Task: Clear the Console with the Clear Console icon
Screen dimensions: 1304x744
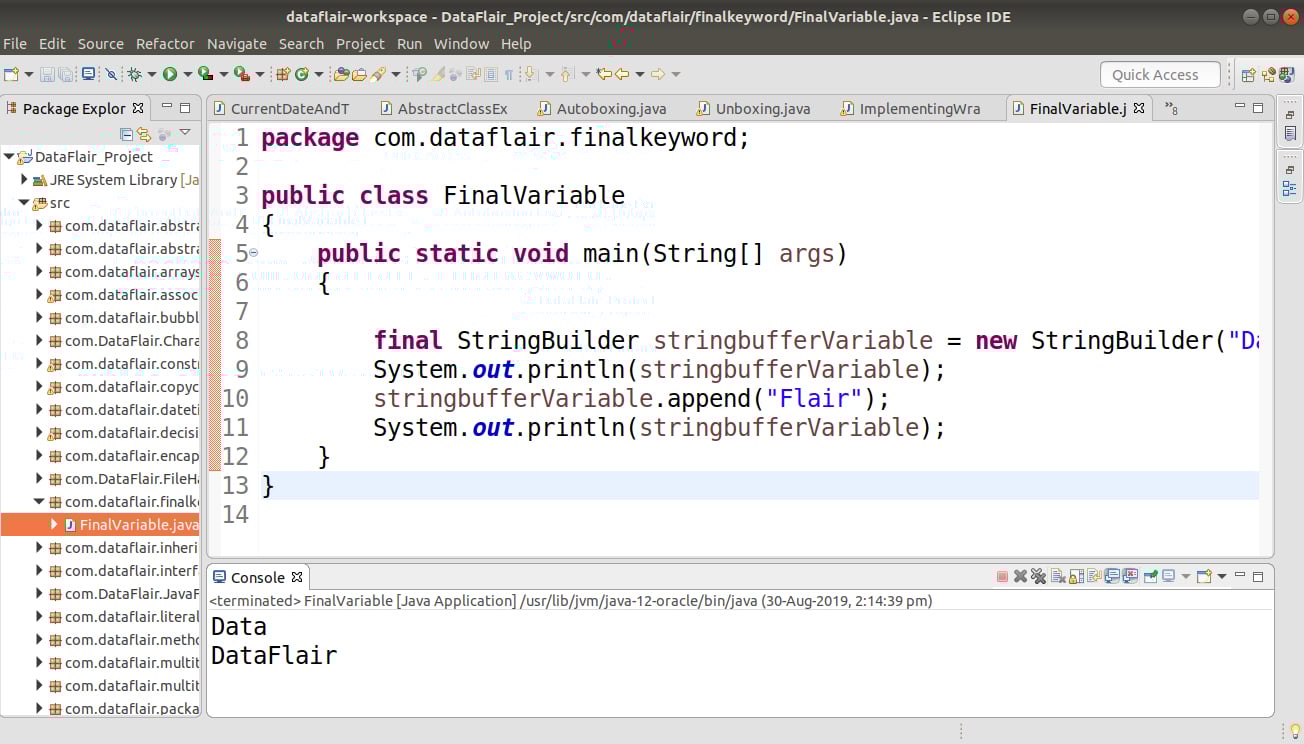Action: (x=1057, y=575)
